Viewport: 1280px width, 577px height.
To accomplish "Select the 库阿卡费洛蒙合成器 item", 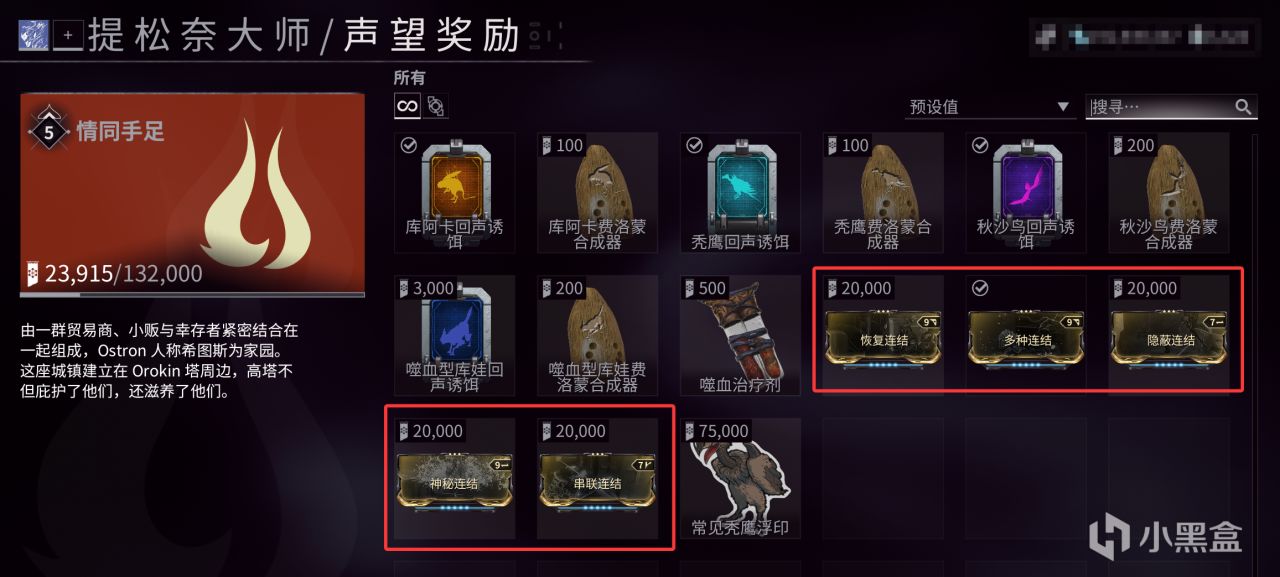I will pyautogui.click(x=598, y=193).
